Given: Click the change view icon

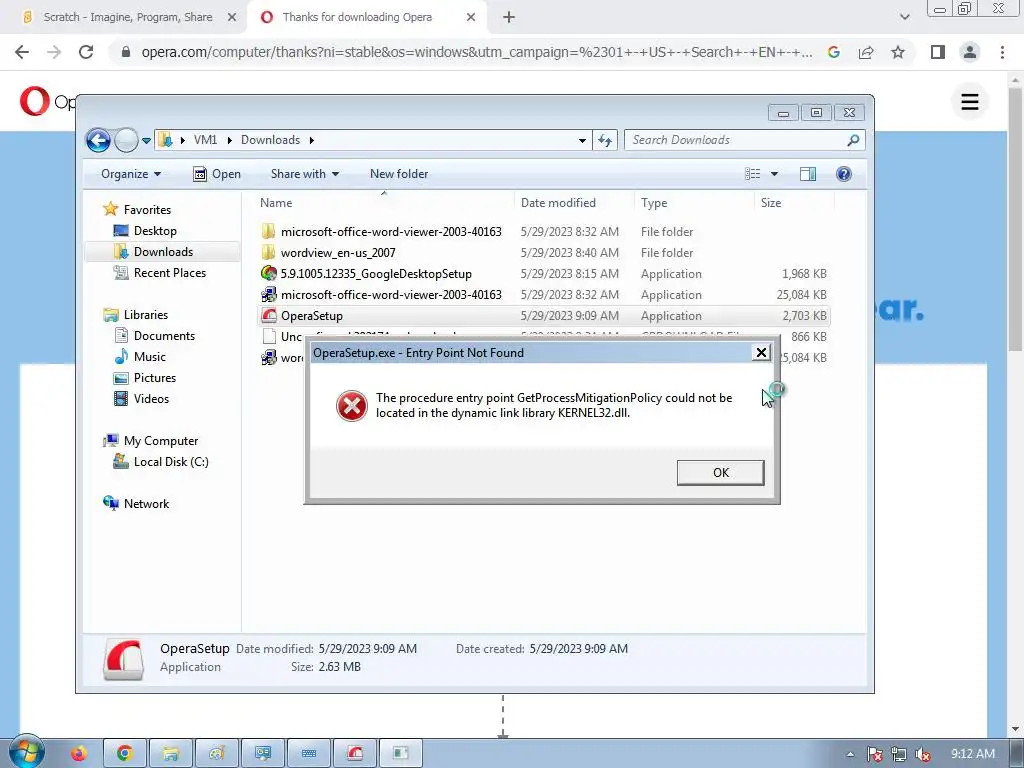Looking at the screenshot, I should click(x=753, y=174).
